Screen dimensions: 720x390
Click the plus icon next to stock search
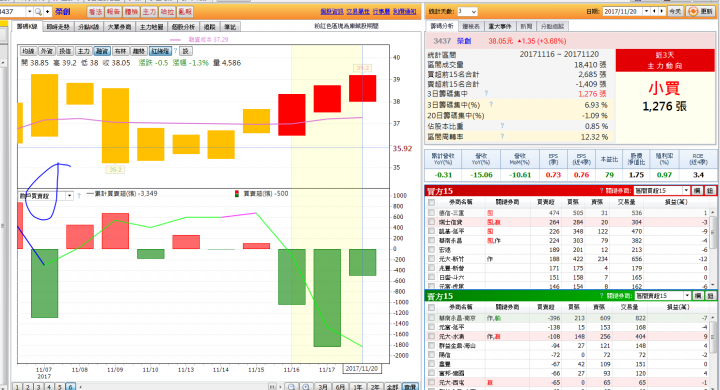point(47,11)
